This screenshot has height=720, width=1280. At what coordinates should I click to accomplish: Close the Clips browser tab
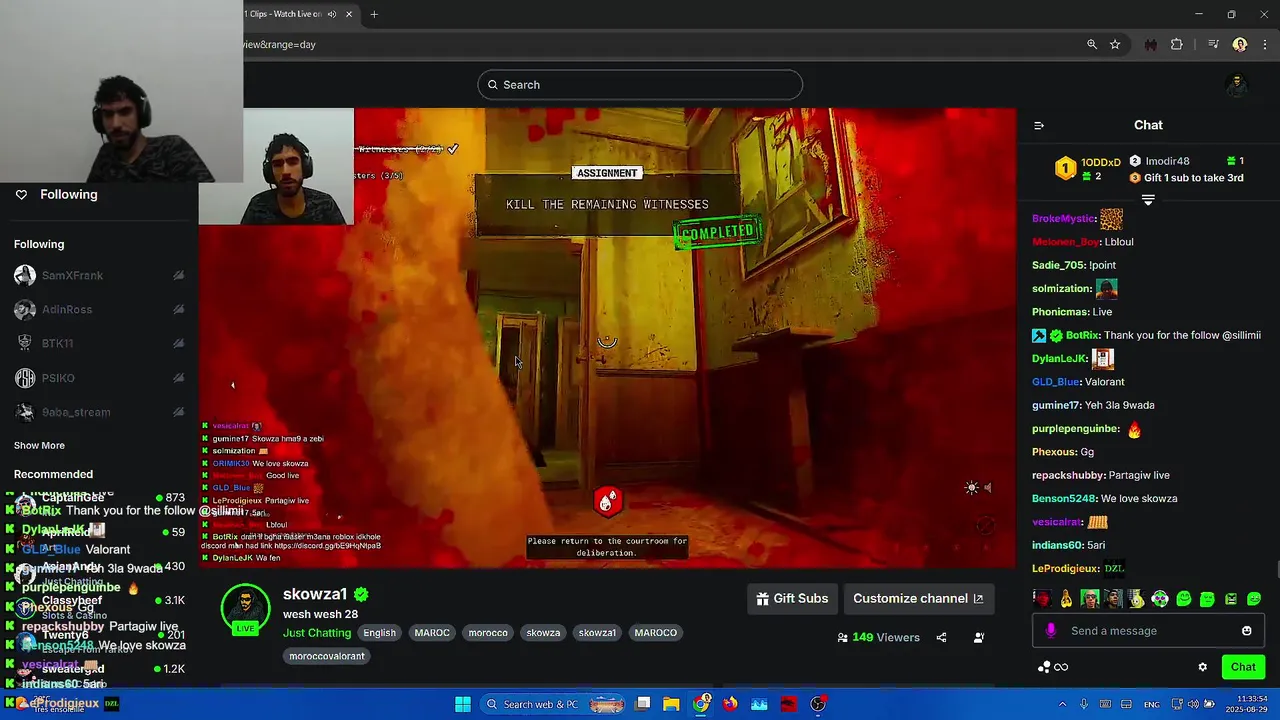(349, 14)
